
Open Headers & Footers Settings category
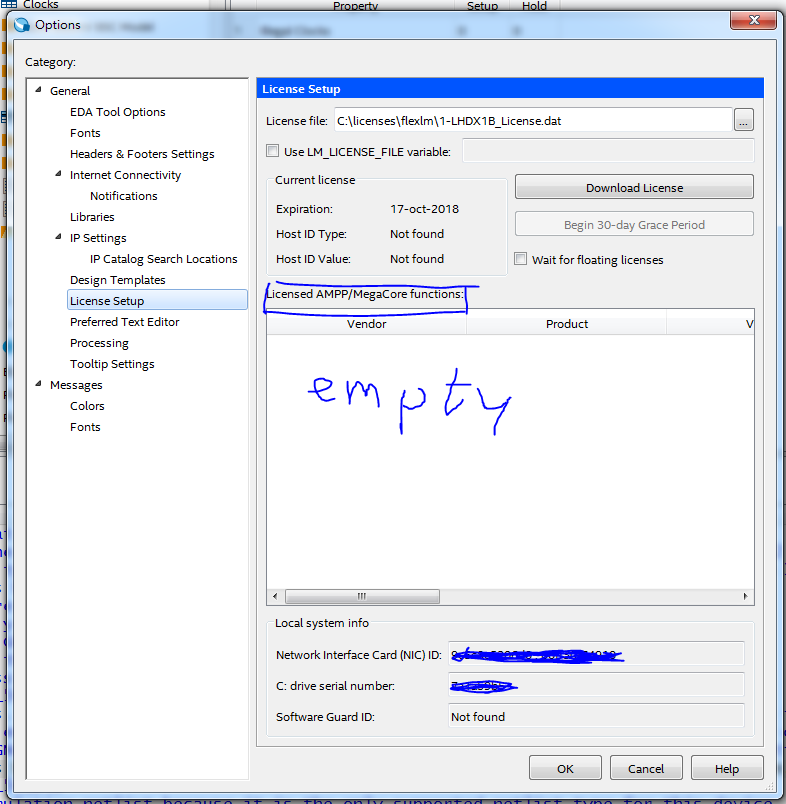(x=142, y=154)
